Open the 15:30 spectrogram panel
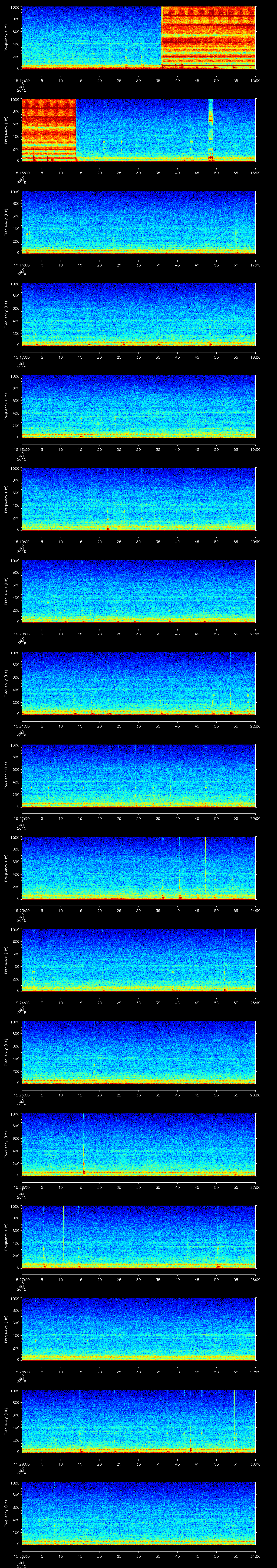The height and width of the screenshot is (1568, 277). [138, 1513]
